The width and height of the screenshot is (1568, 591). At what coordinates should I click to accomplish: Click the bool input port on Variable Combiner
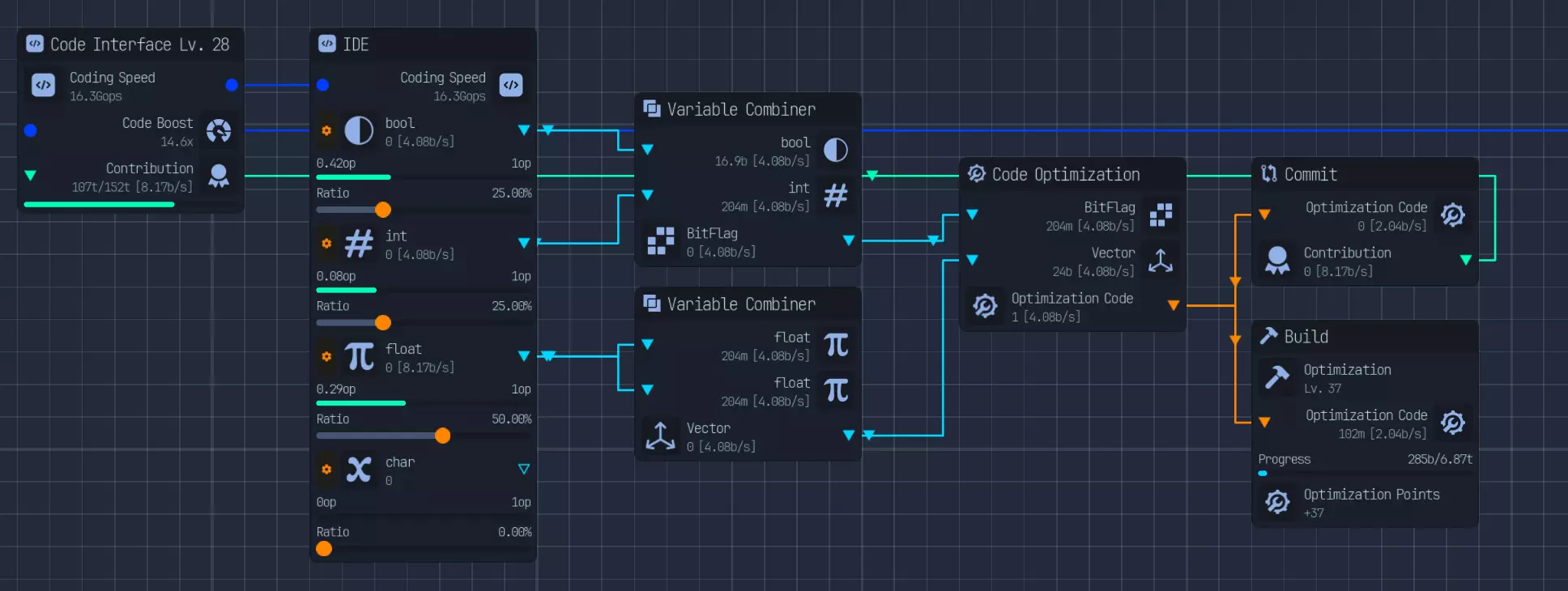coord(648,150)
